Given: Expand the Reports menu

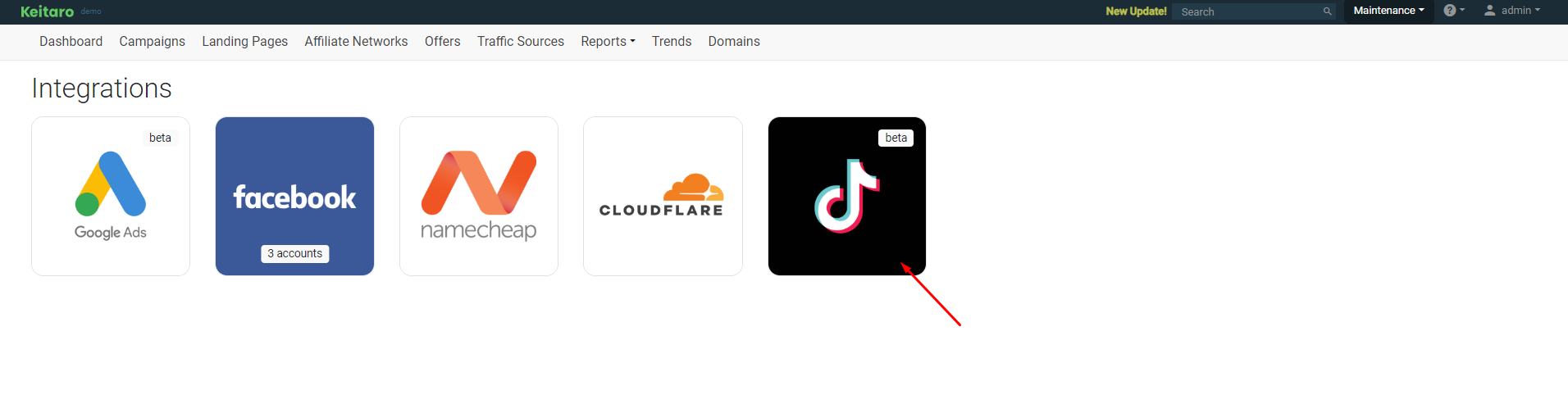Looking at the screenshot, I should 609,41.
